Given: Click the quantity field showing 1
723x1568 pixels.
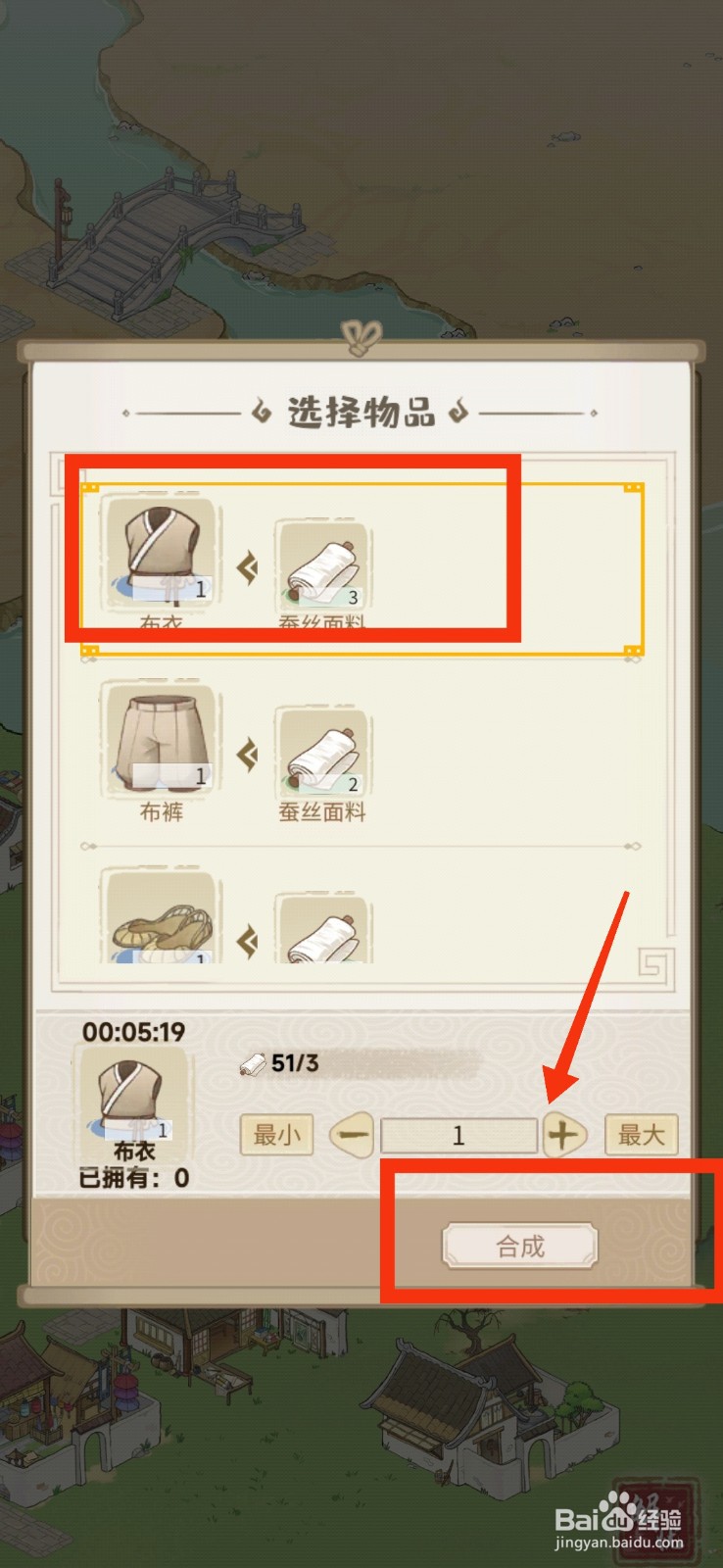Looking at the screenshot, I should point(458,1136).
